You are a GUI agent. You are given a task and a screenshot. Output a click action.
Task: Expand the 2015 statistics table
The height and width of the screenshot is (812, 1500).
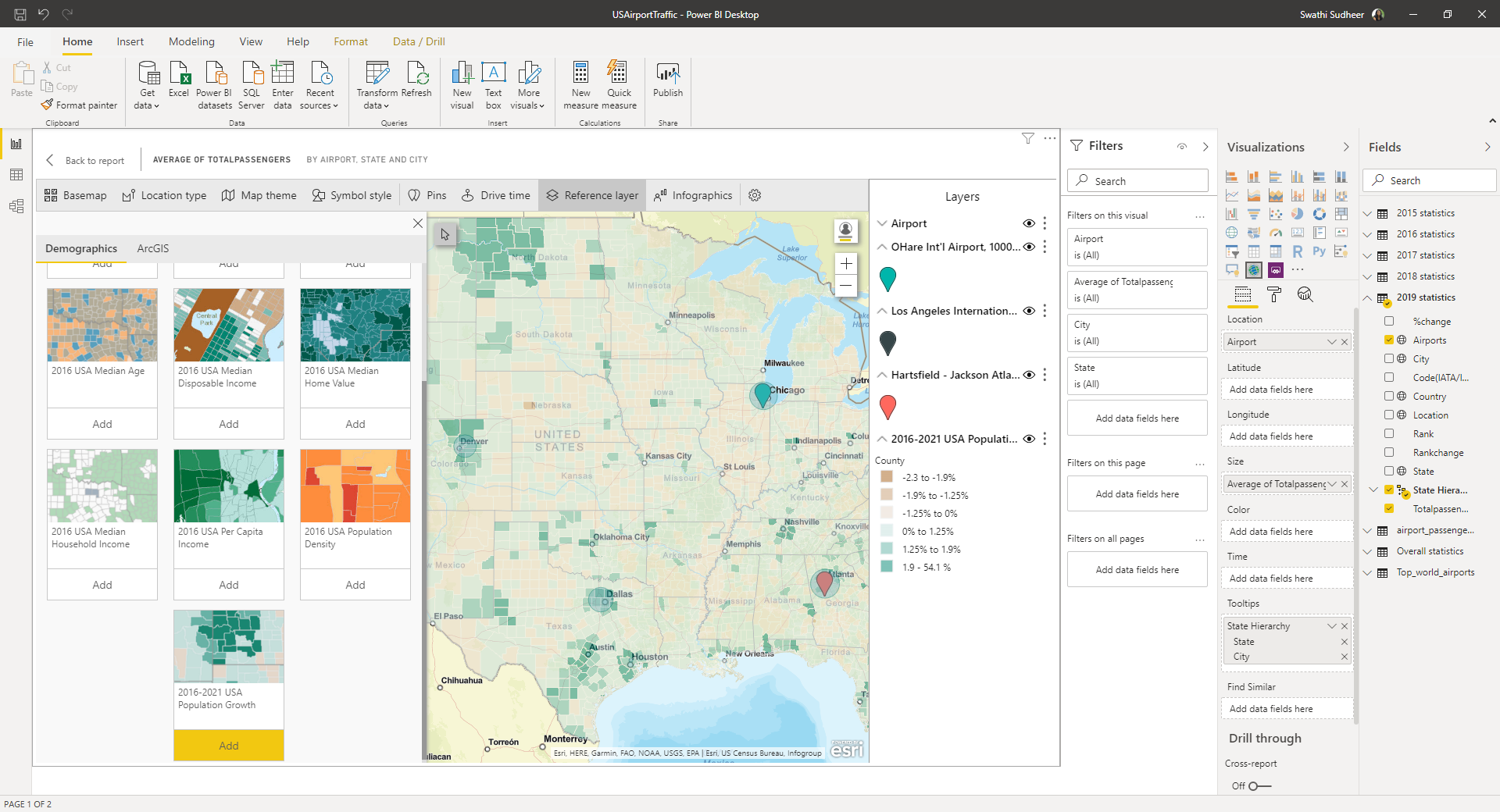pos(1367,213)
